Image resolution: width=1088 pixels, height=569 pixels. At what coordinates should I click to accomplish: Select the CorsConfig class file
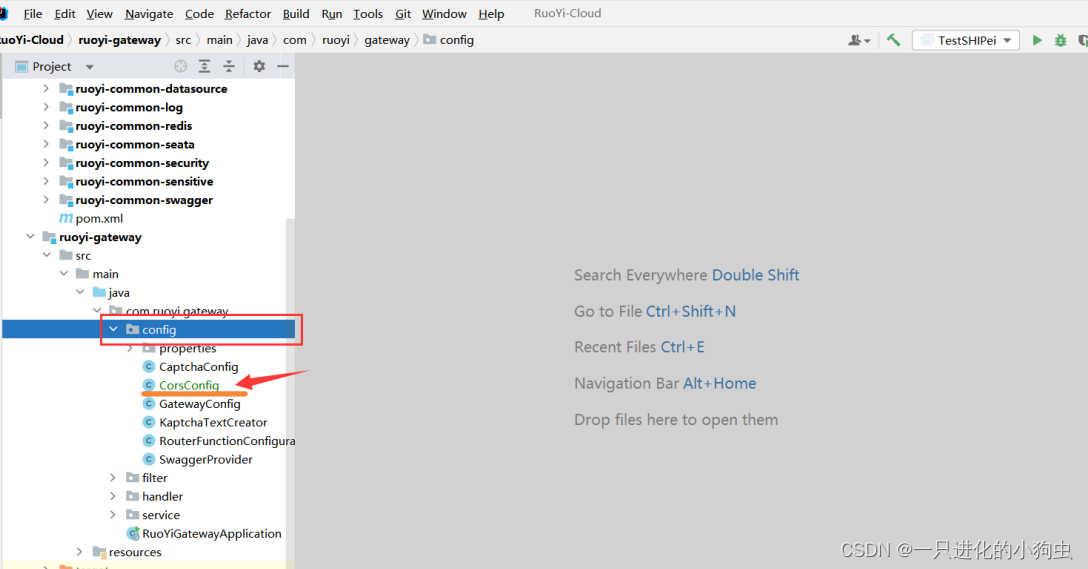click(189, 385)
